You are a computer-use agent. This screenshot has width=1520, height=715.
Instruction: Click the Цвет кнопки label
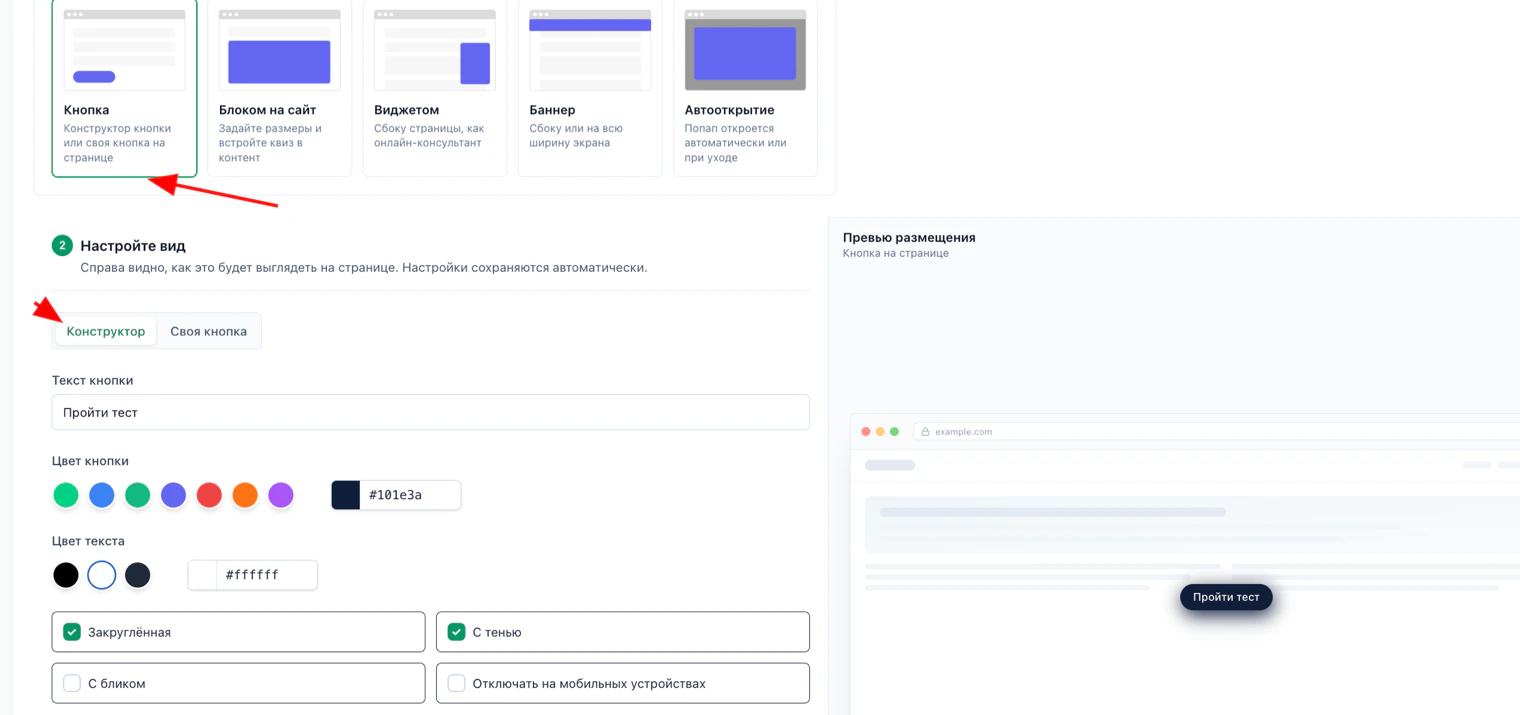tap(90, 461)
